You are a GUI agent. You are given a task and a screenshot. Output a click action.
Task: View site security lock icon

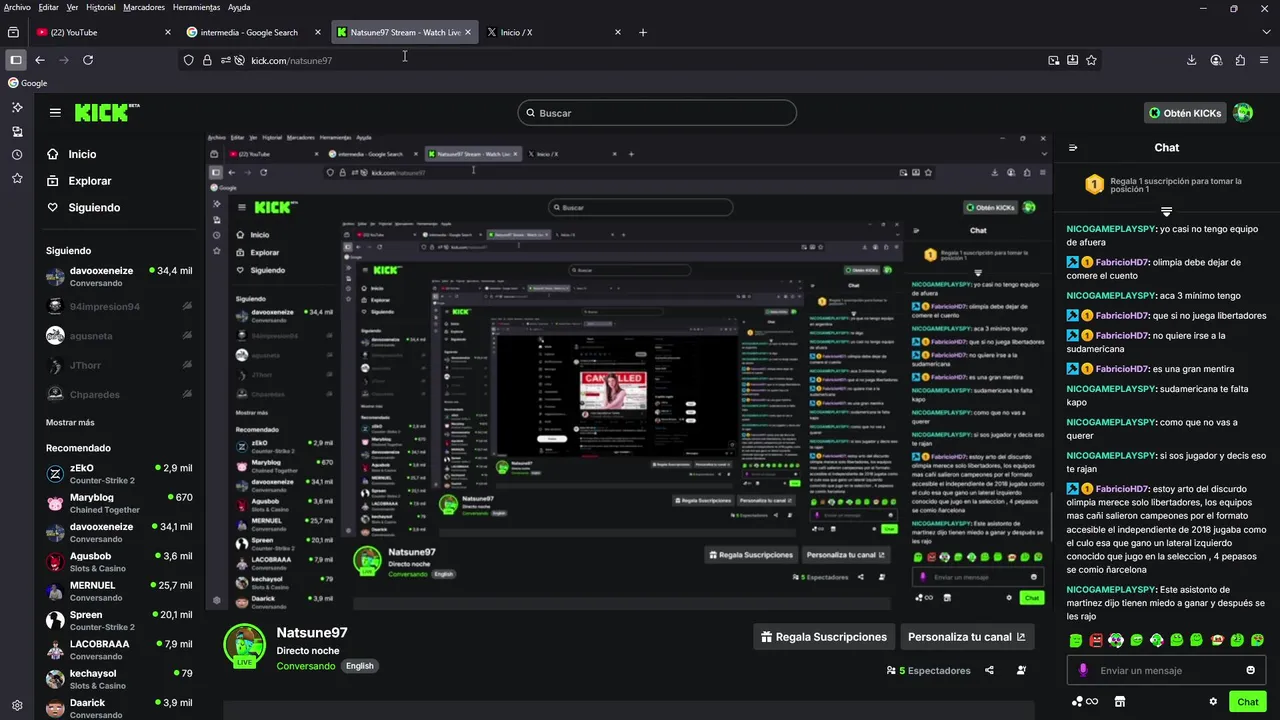207,60
